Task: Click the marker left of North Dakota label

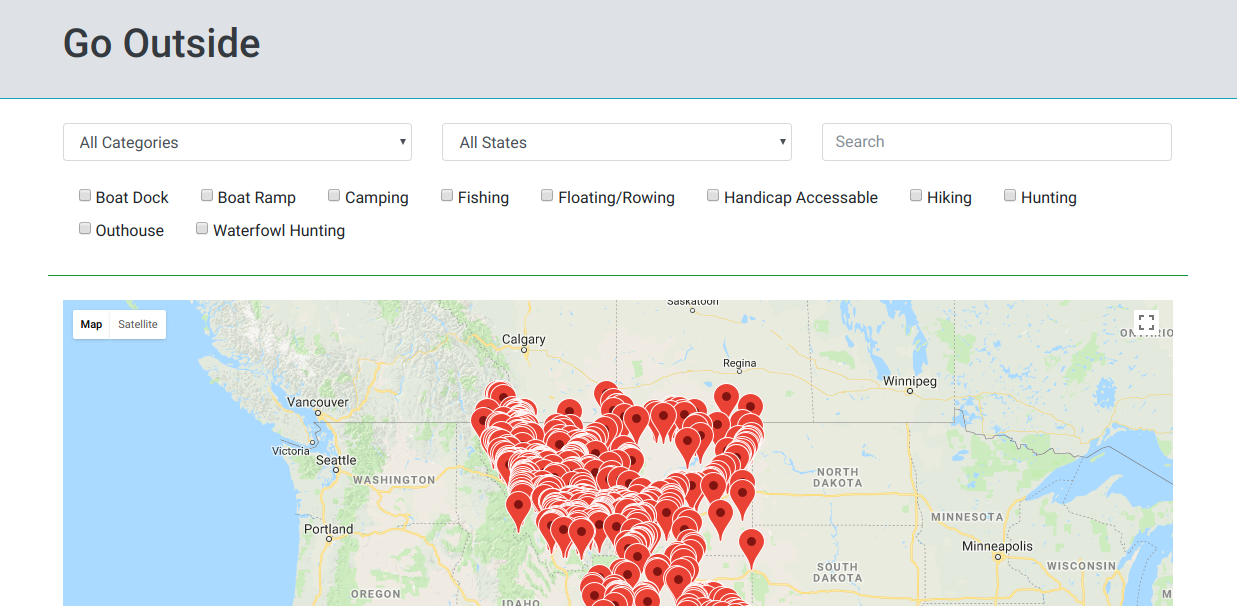Action: pyautogui.click(x=742, y=495)
